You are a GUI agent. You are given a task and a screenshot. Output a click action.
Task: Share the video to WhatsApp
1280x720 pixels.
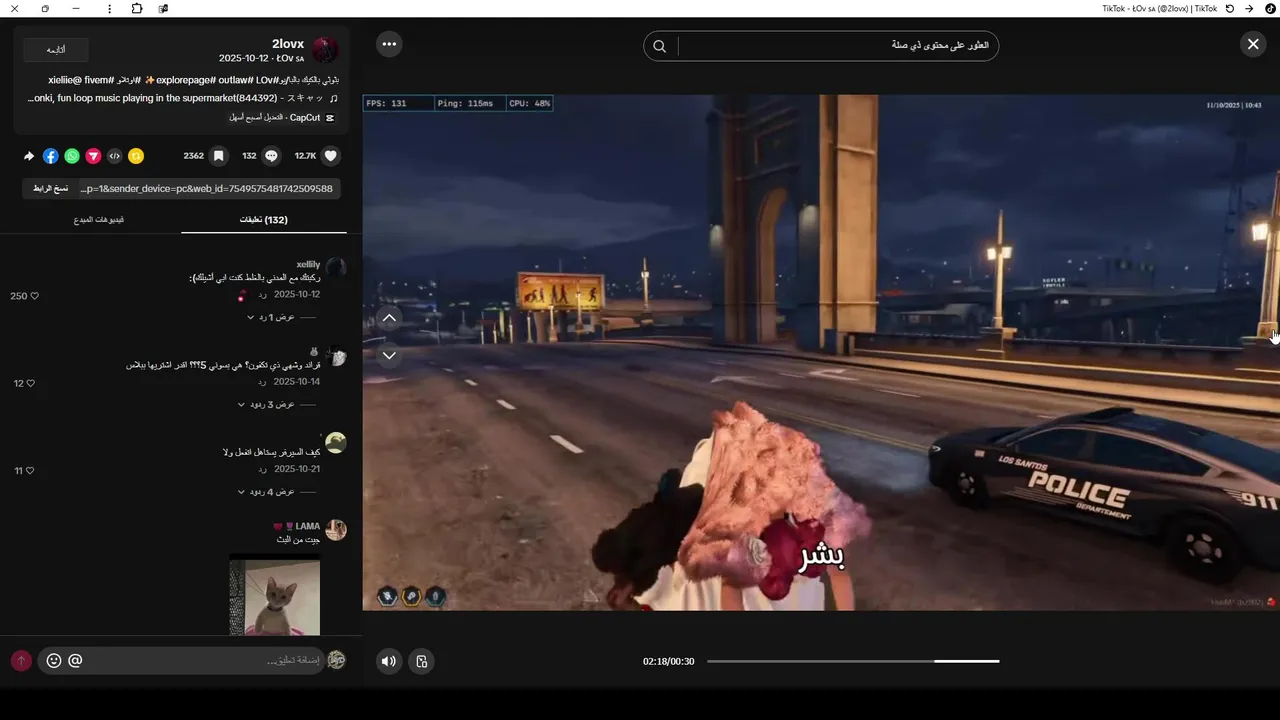[x=72, y=156]
